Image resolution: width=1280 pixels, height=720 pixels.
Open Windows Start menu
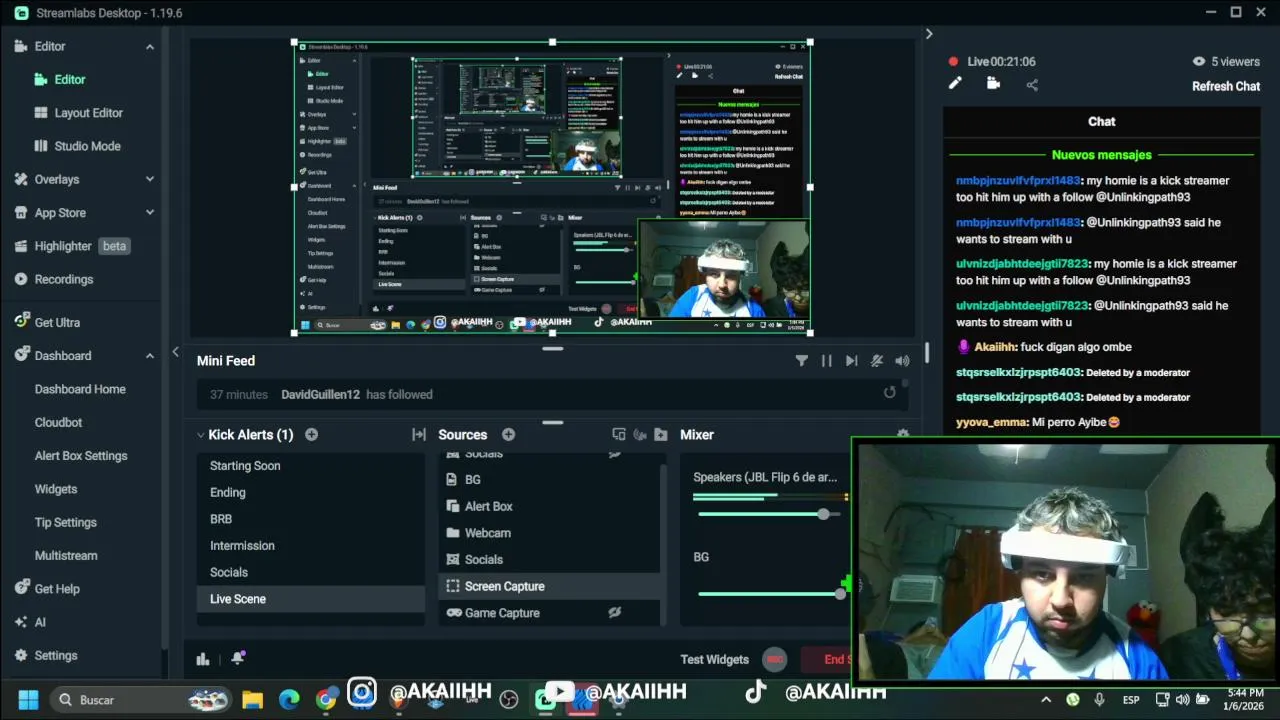click(28, 700)
